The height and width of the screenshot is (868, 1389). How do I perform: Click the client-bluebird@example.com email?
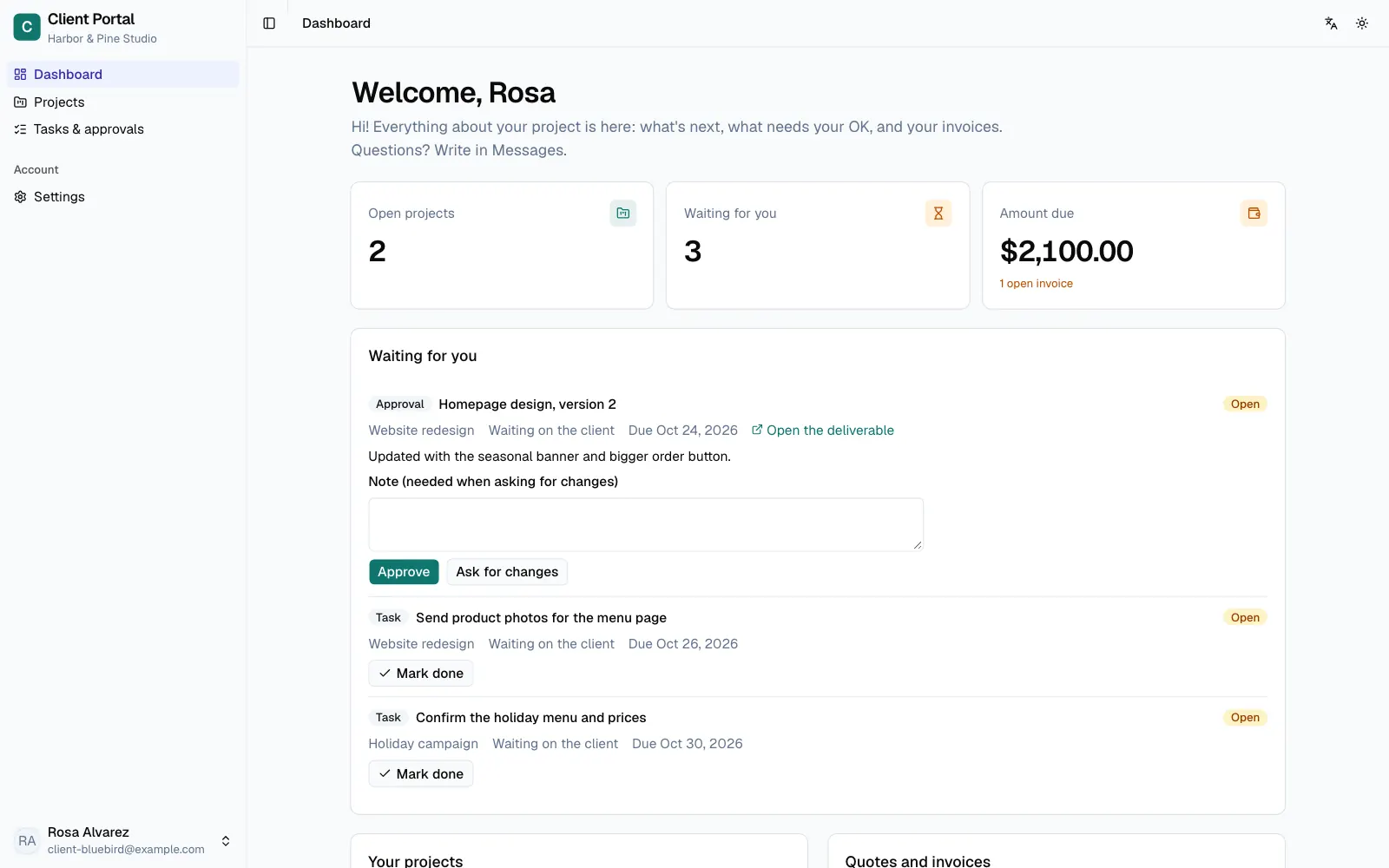126,850
